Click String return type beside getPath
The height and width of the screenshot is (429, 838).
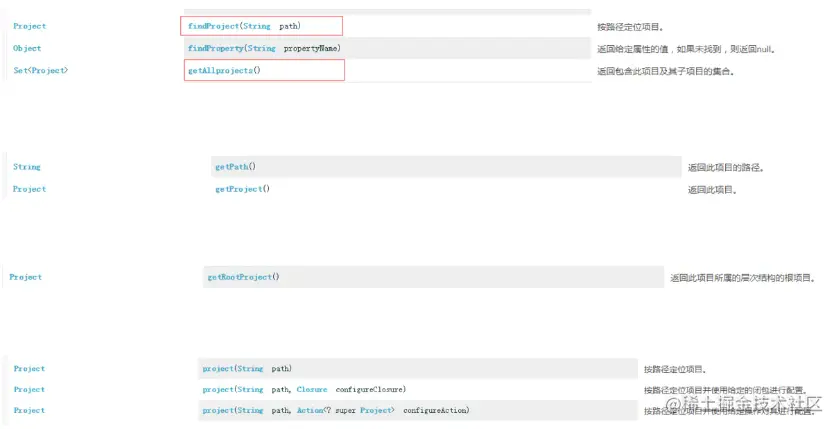tap(27, 167)
